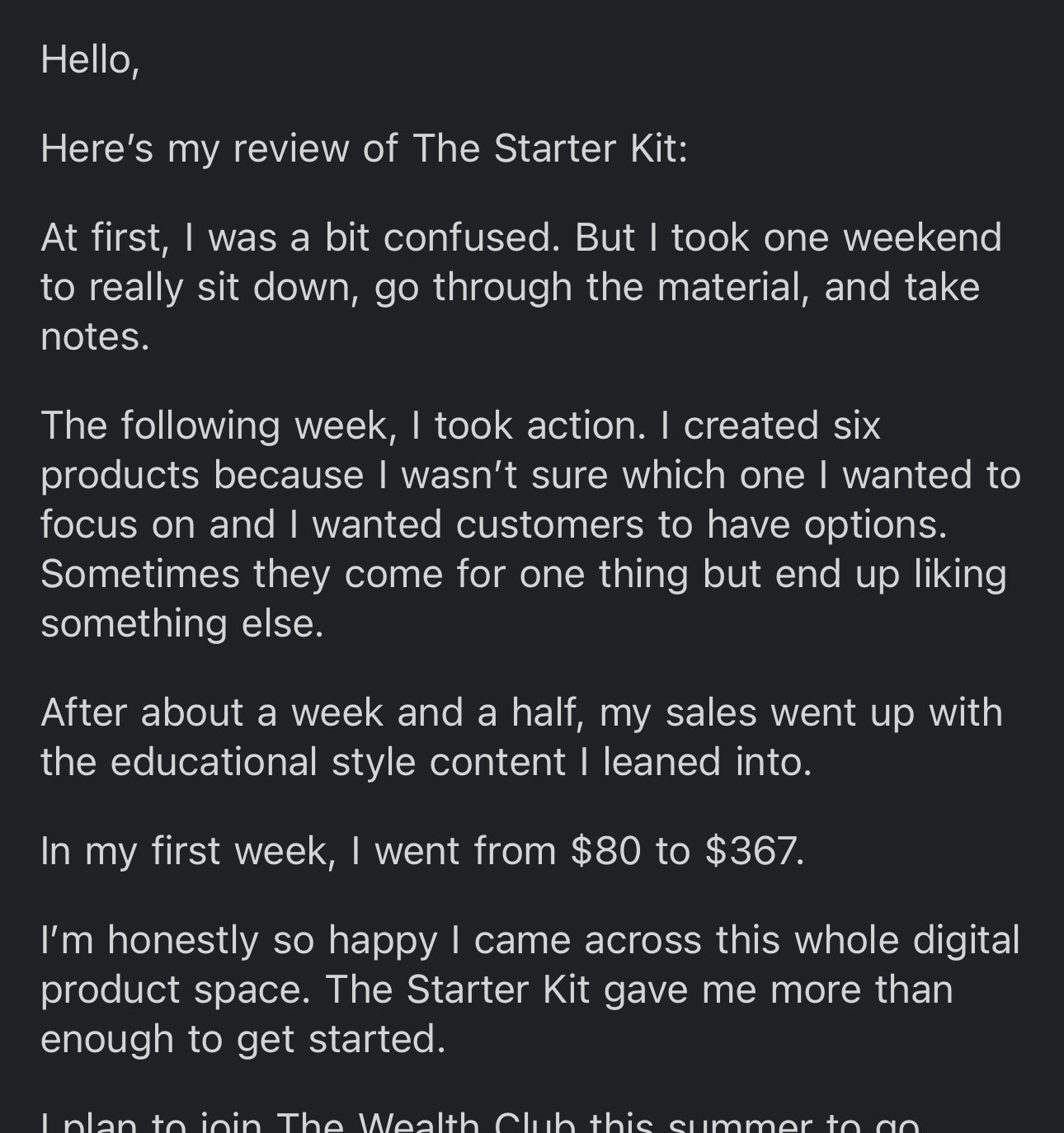Screen dimensions: 1064x1133
Task: Click the words "something else."
Action: pyautogui.click(x=182, y=623)
